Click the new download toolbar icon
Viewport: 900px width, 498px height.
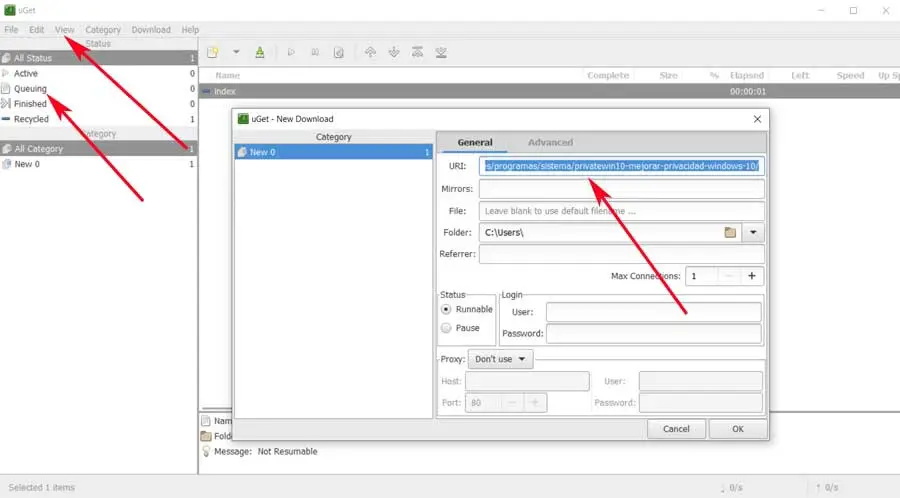pyautogui.click(x=212, y=52)
